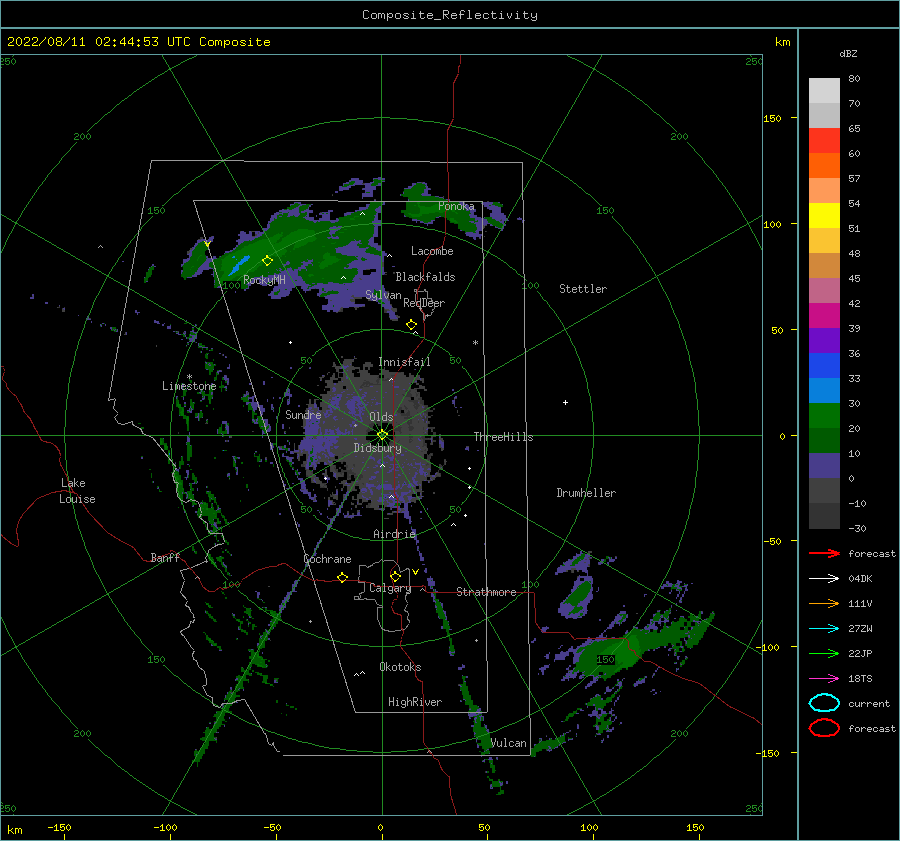Click the magenta 18TS arrow icon

coord(824,679)
